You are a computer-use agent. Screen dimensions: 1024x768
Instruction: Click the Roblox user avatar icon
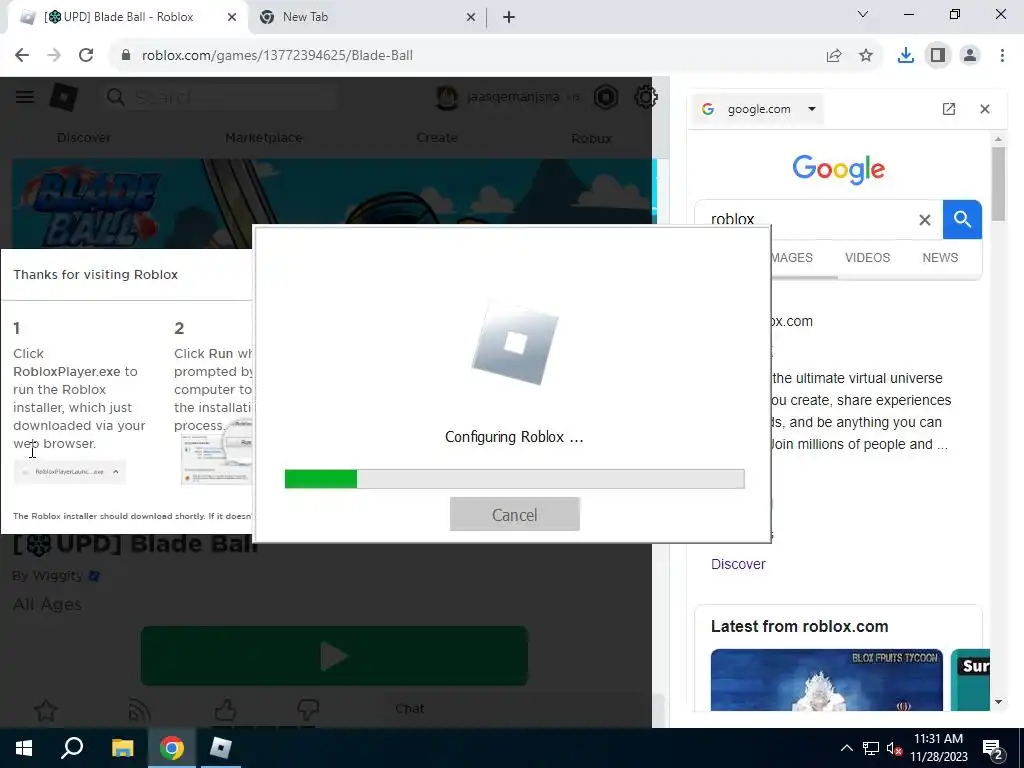coord(447,97)
